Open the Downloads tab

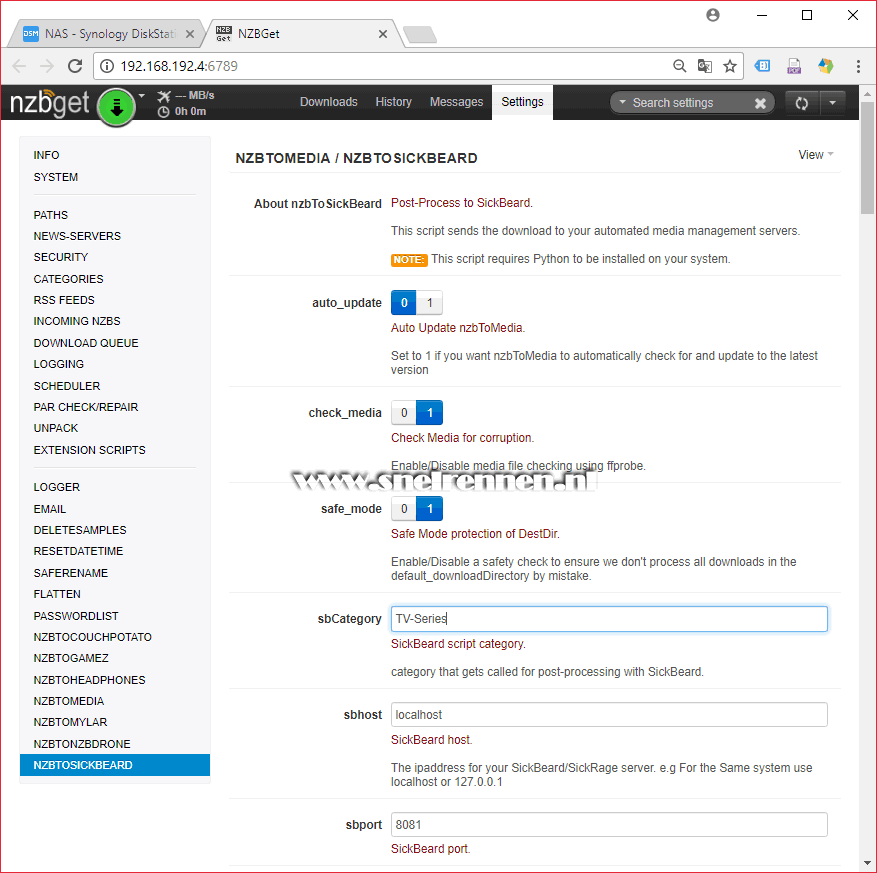click(328, 102)
